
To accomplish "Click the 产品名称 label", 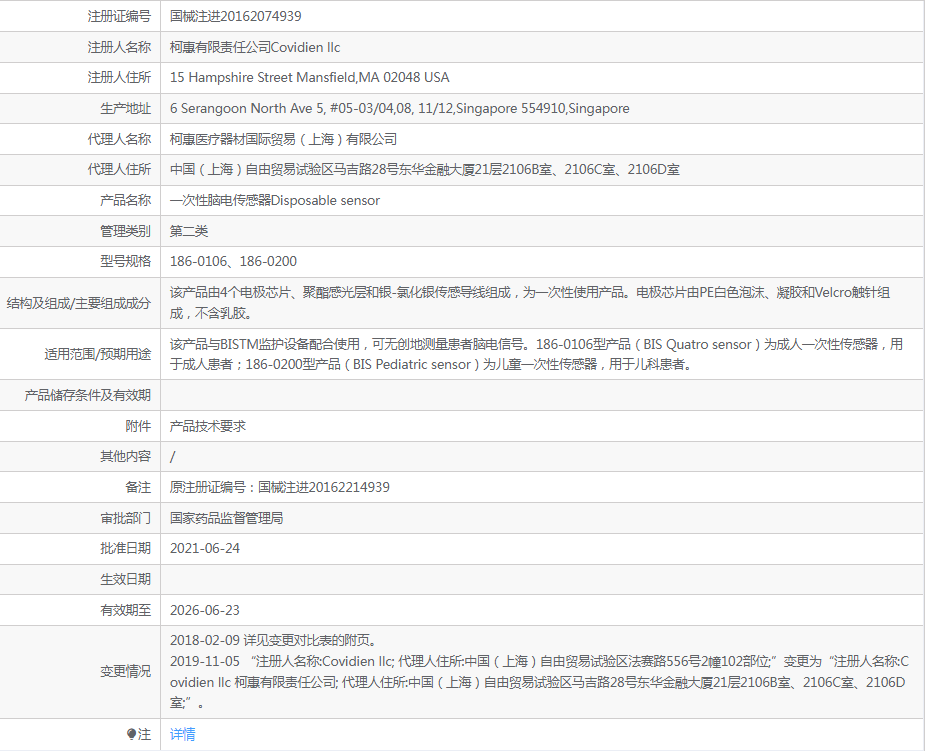I will (x=125, y=200).
